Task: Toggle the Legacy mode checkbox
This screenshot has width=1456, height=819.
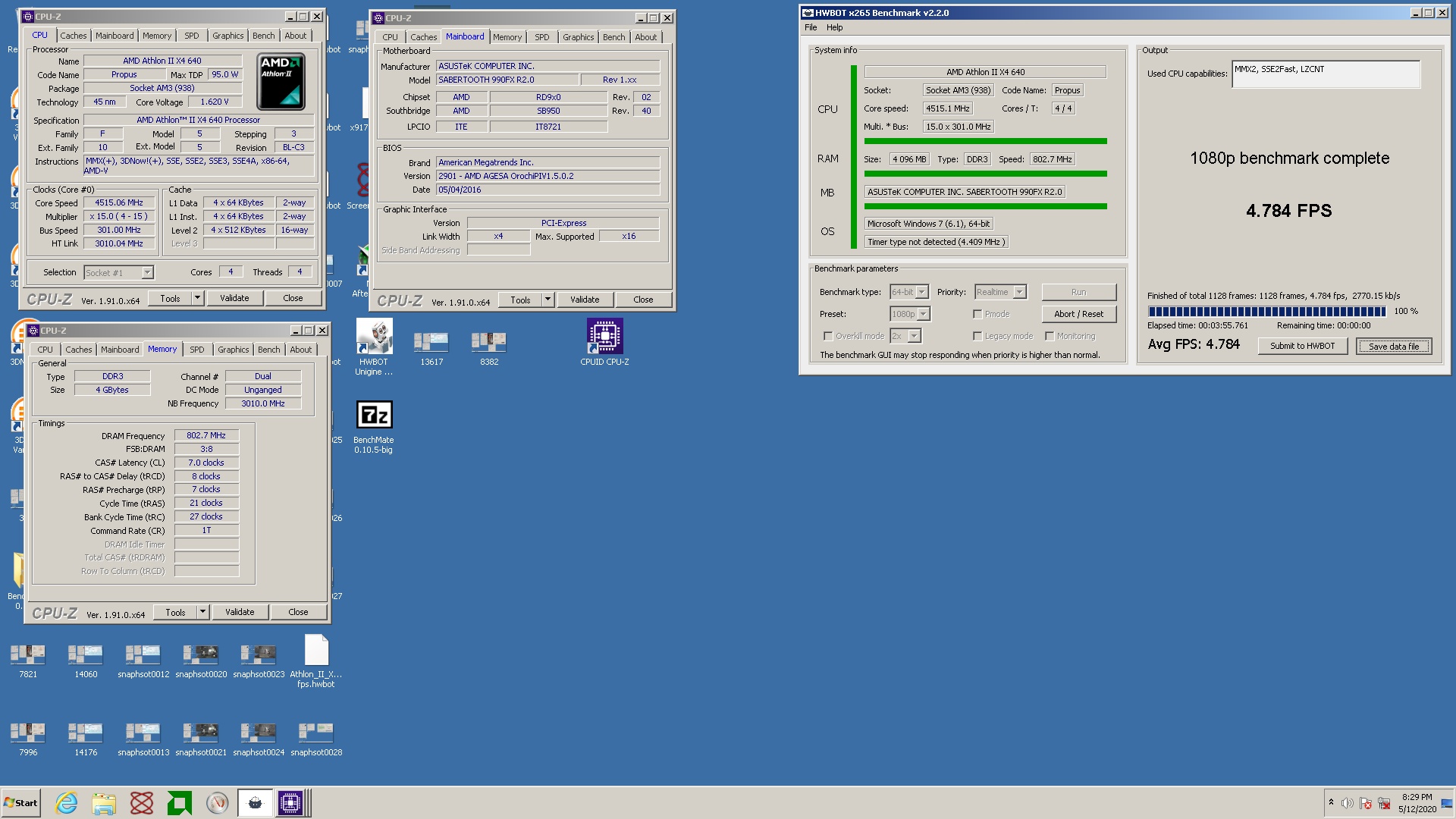Action: pyautogui.click(x=977, y=336)
